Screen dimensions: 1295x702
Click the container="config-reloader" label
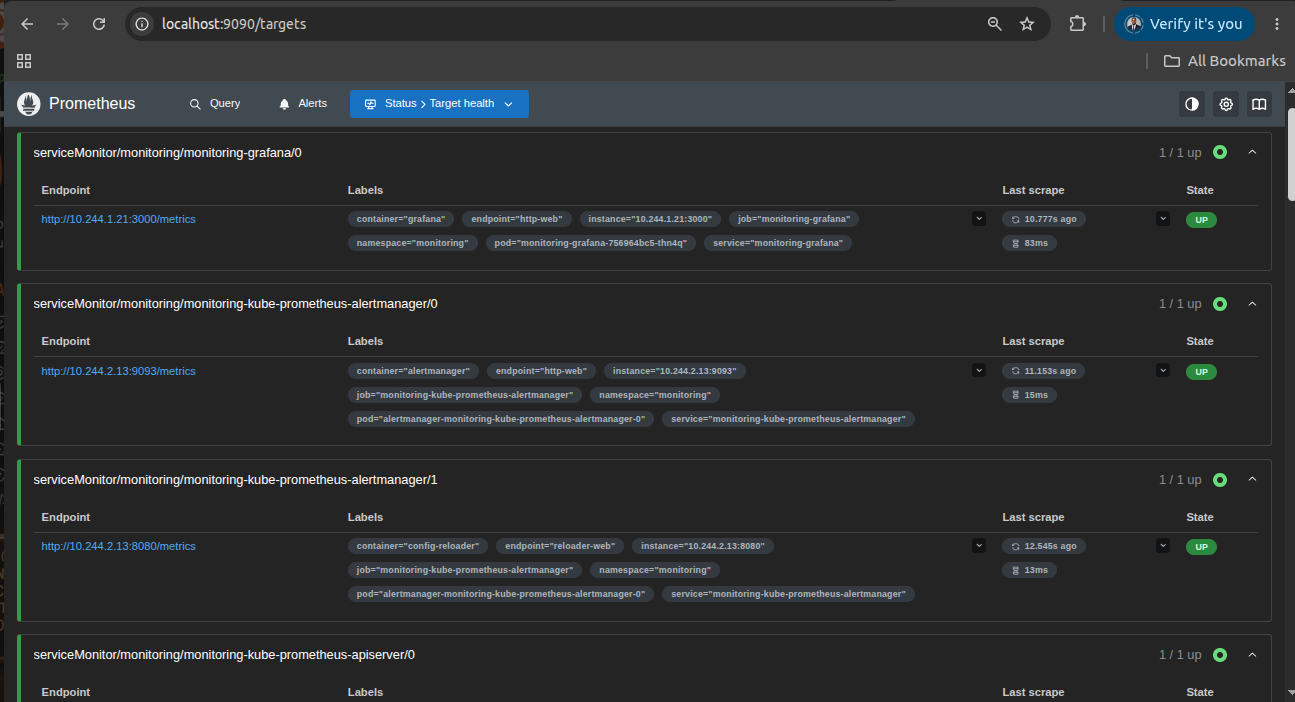coord(418,546)
